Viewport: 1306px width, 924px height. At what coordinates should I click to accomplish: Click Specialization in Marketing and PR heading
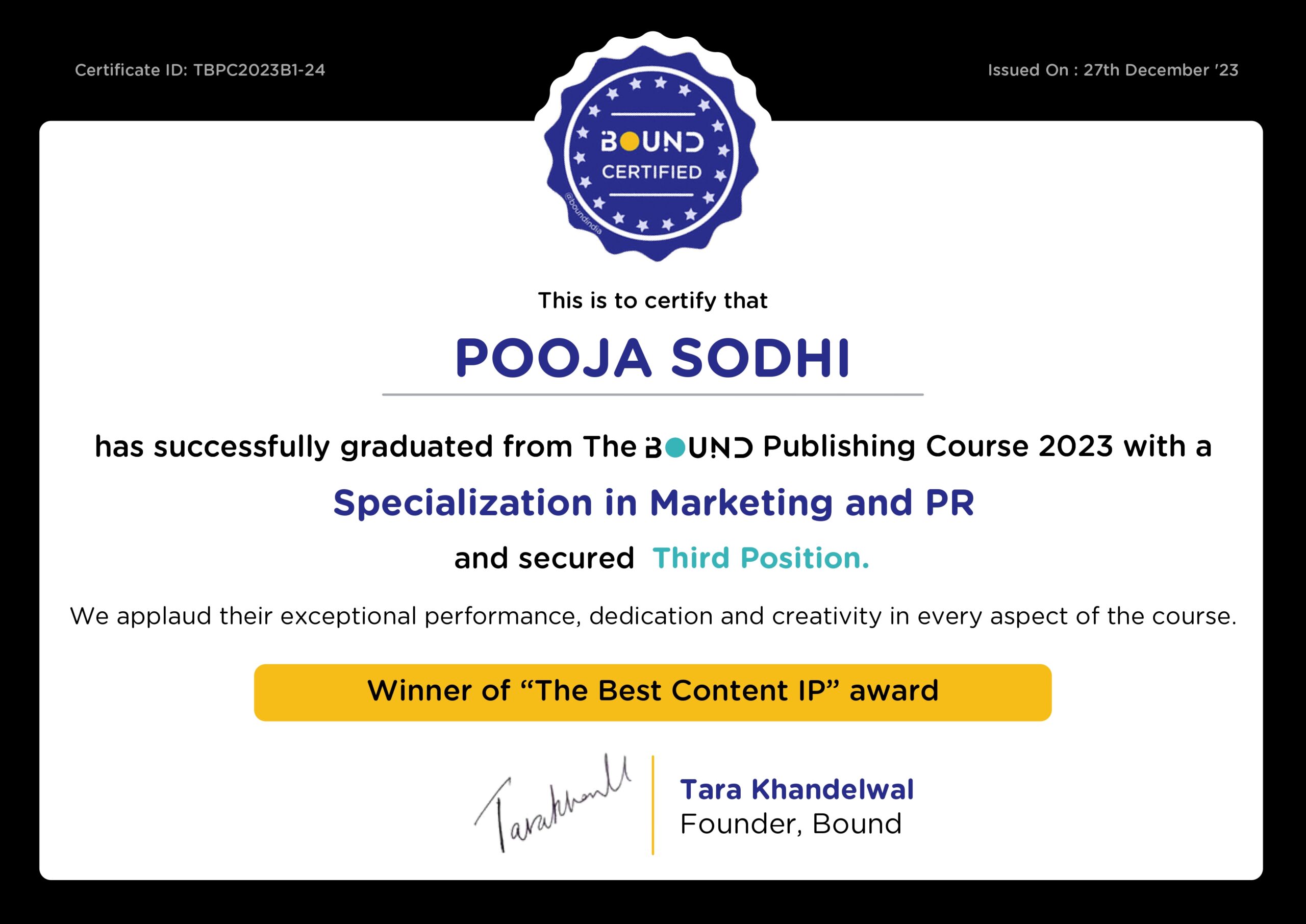(x=653, y=503)
